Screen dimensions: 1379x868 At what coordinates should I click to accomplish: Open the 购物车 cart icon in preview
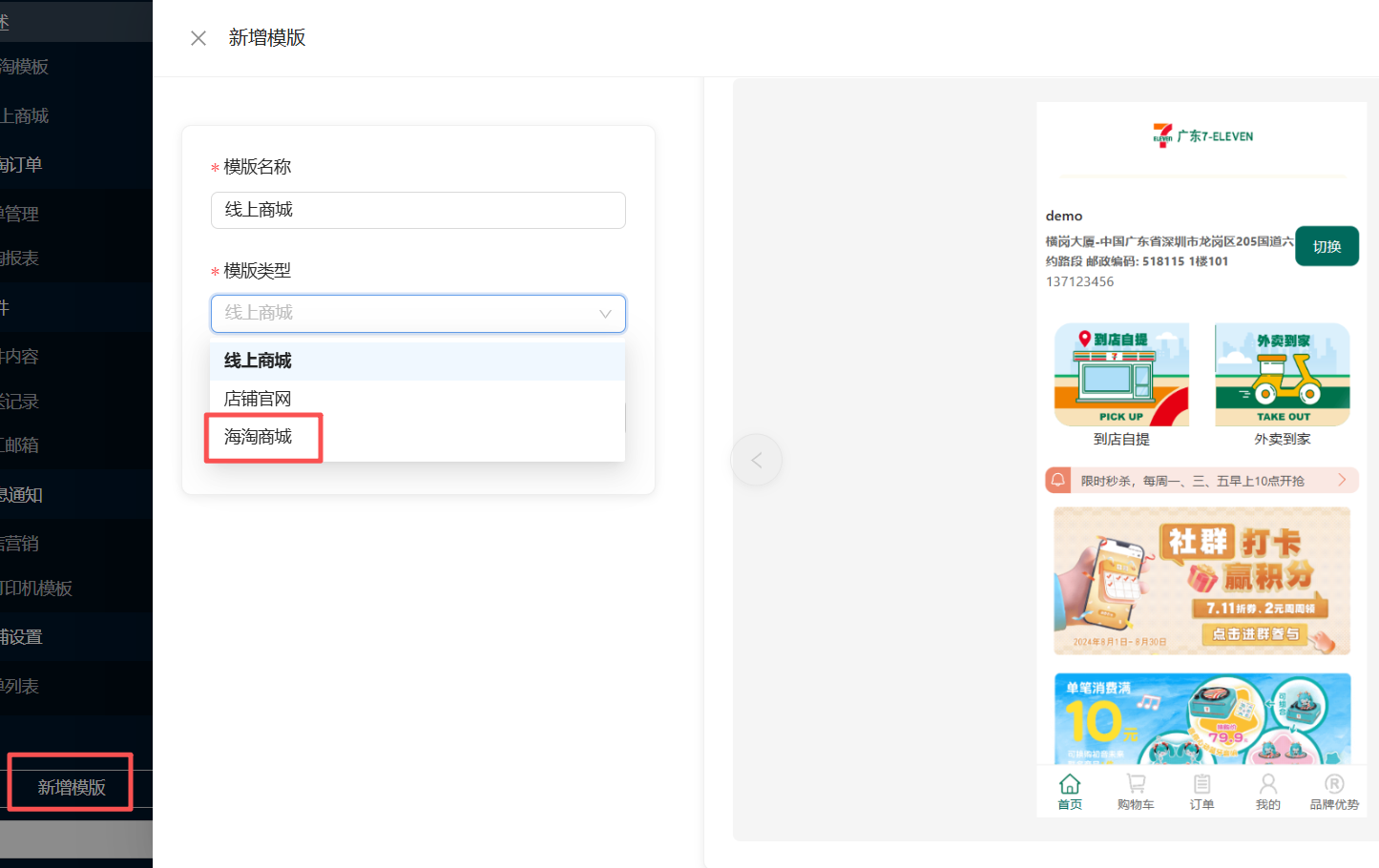1136,784
